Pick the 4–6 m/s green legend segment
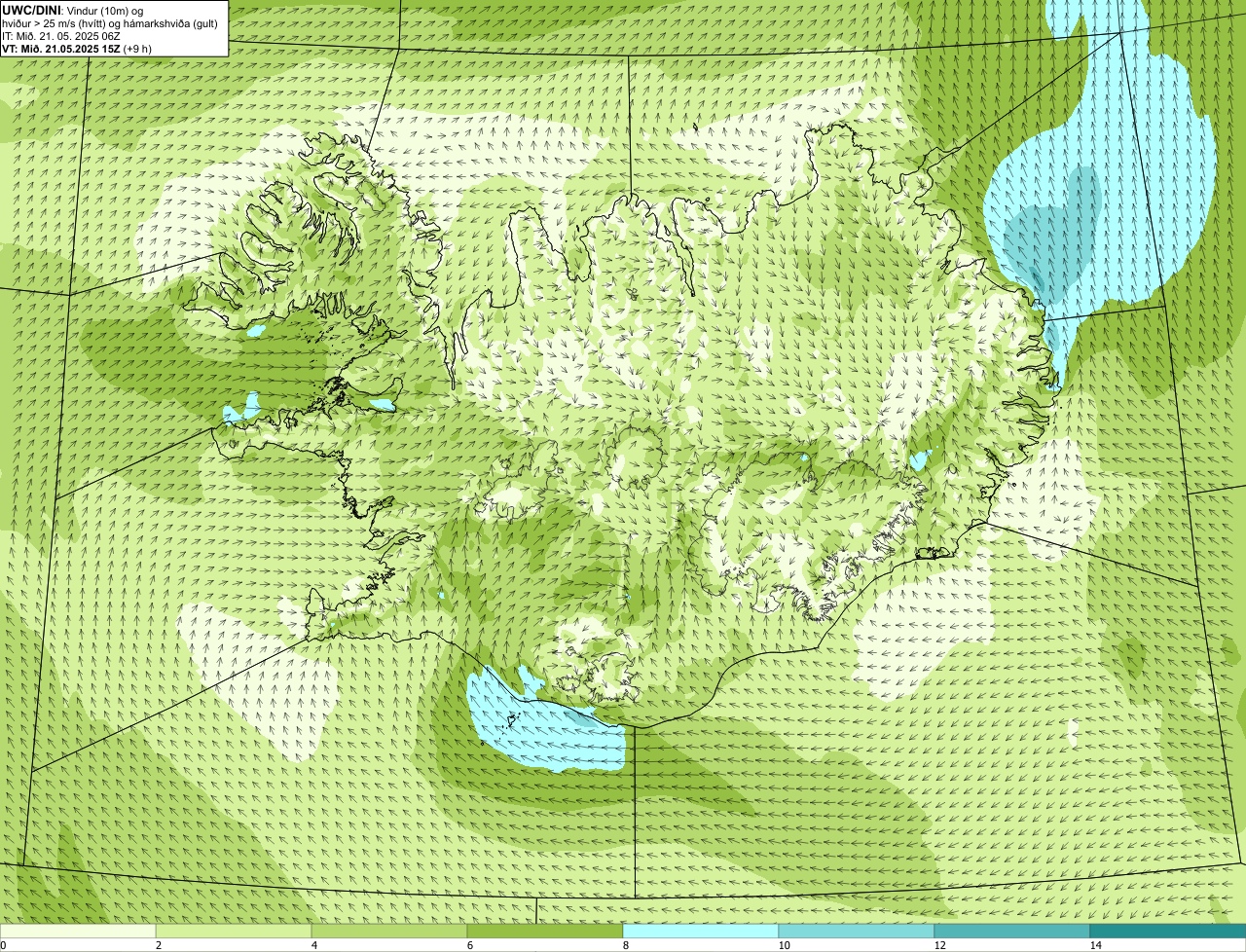The image size is (1246, 952). 389,931
